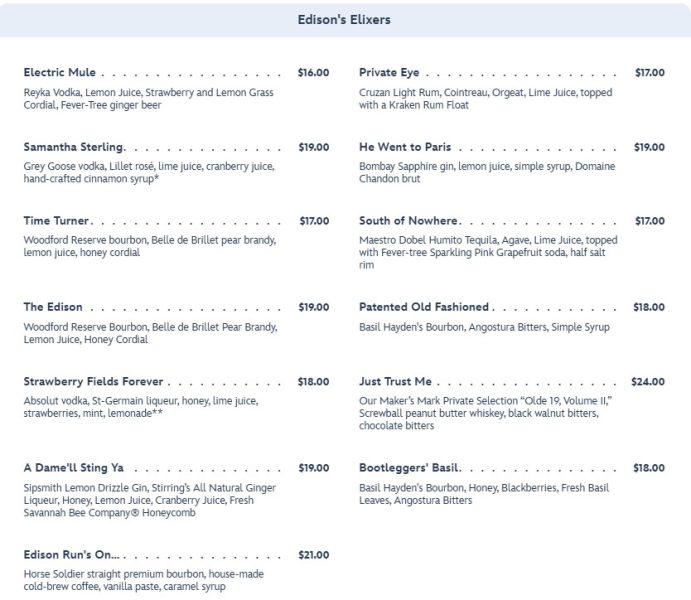
Task: Select South of Nowhere cocktail title
Action: [x=408, y=221]
